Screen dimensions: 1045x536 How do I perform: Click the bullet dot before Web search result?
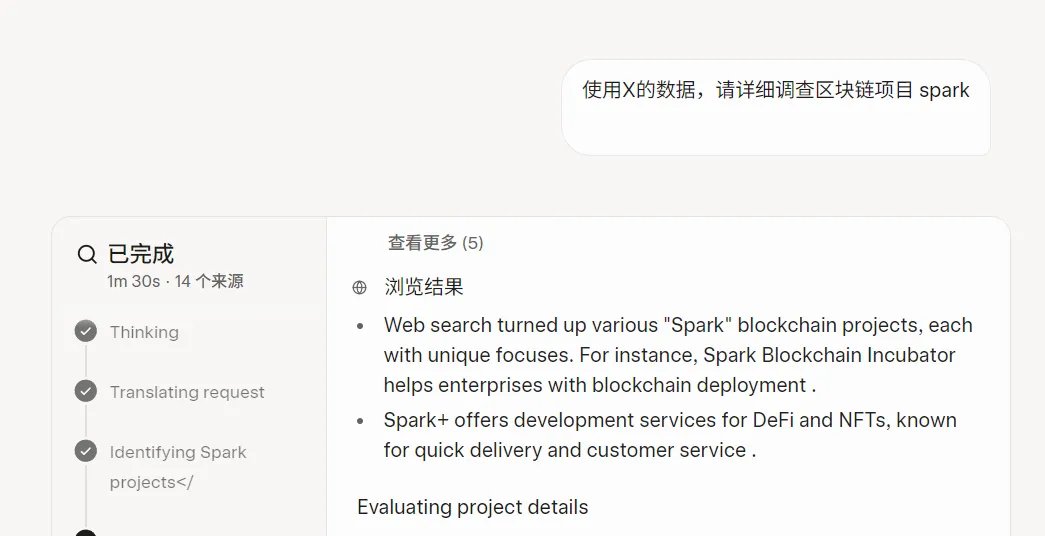(x=360, y=326)
